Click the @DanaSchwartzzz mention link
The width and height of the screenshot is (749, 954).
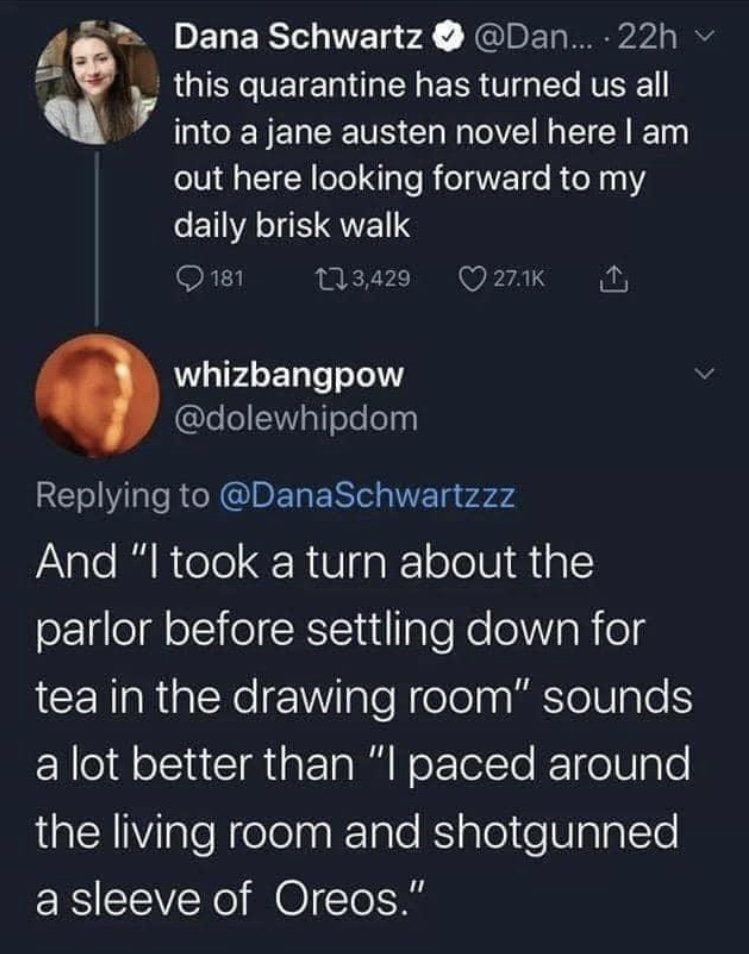pyautogui.click(x=366, y=495)
